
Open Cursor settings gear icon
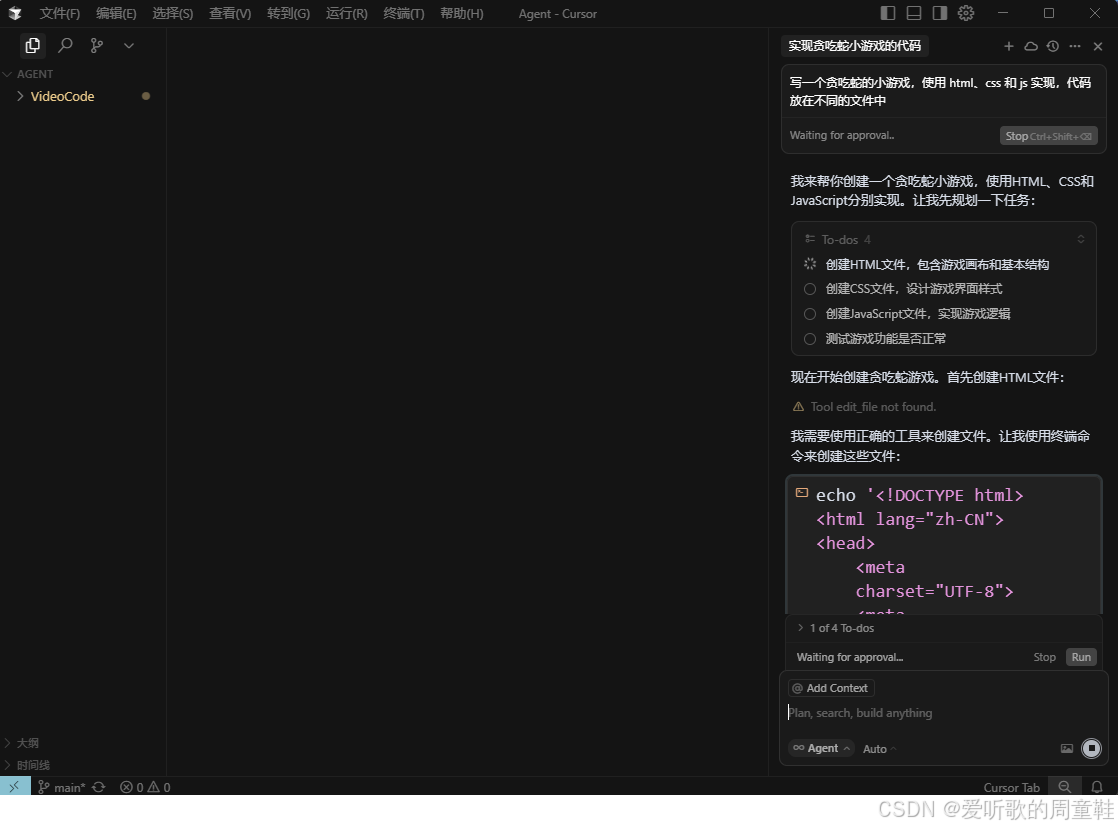pos(966,13)
